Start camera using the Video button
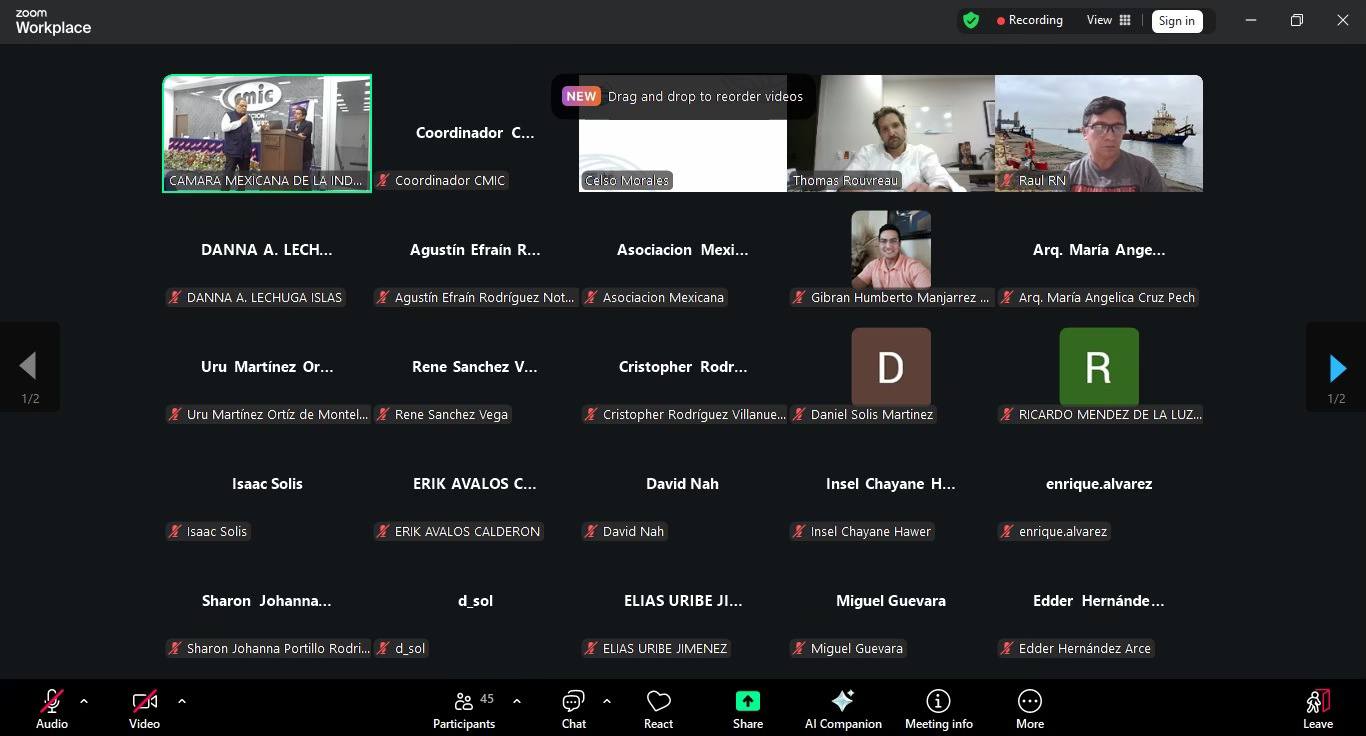Viewport: 1366px width, 736px height. (x=144, y=708)
